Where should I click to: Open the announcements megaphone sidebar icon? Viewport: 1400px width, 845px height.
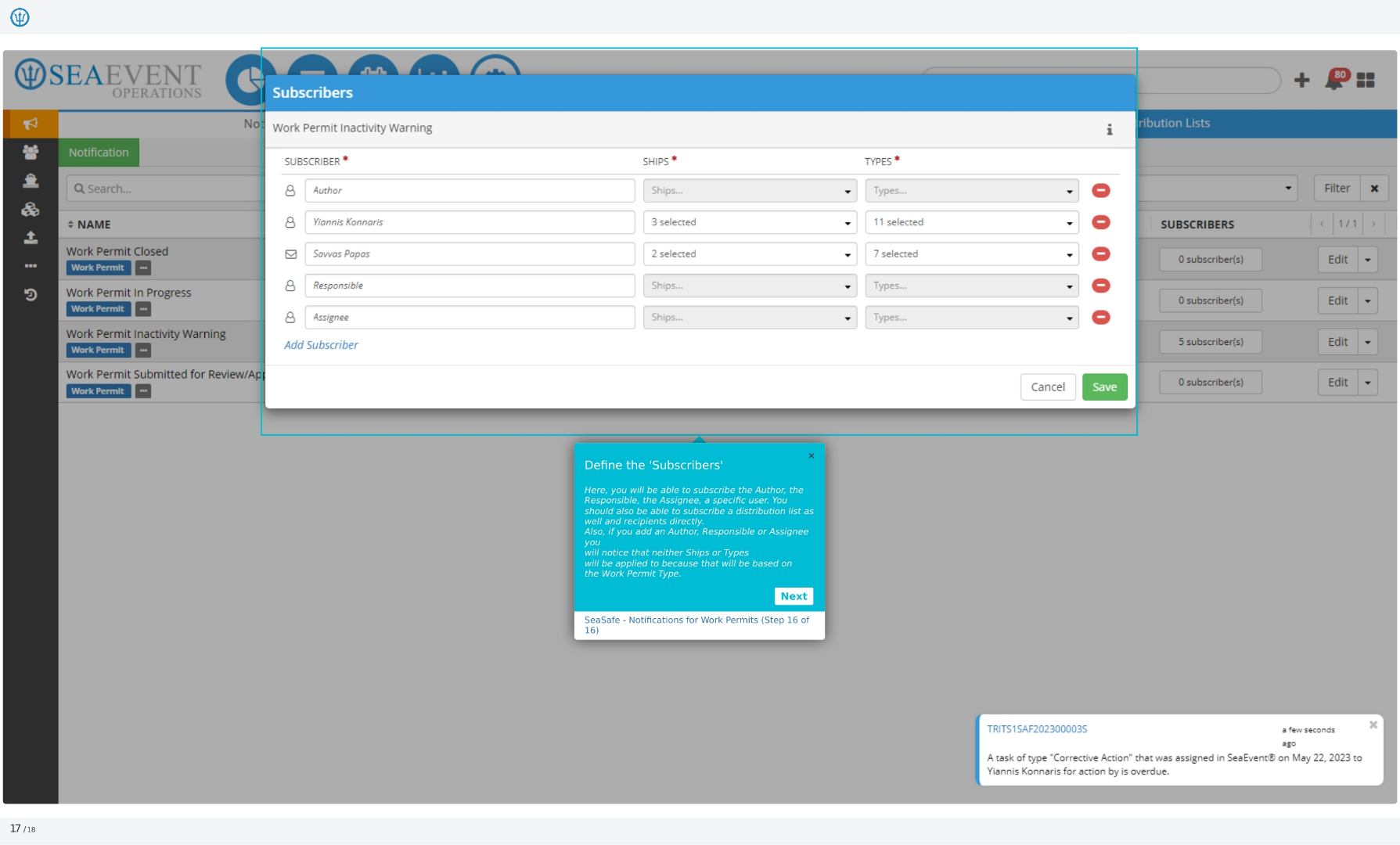31,124
